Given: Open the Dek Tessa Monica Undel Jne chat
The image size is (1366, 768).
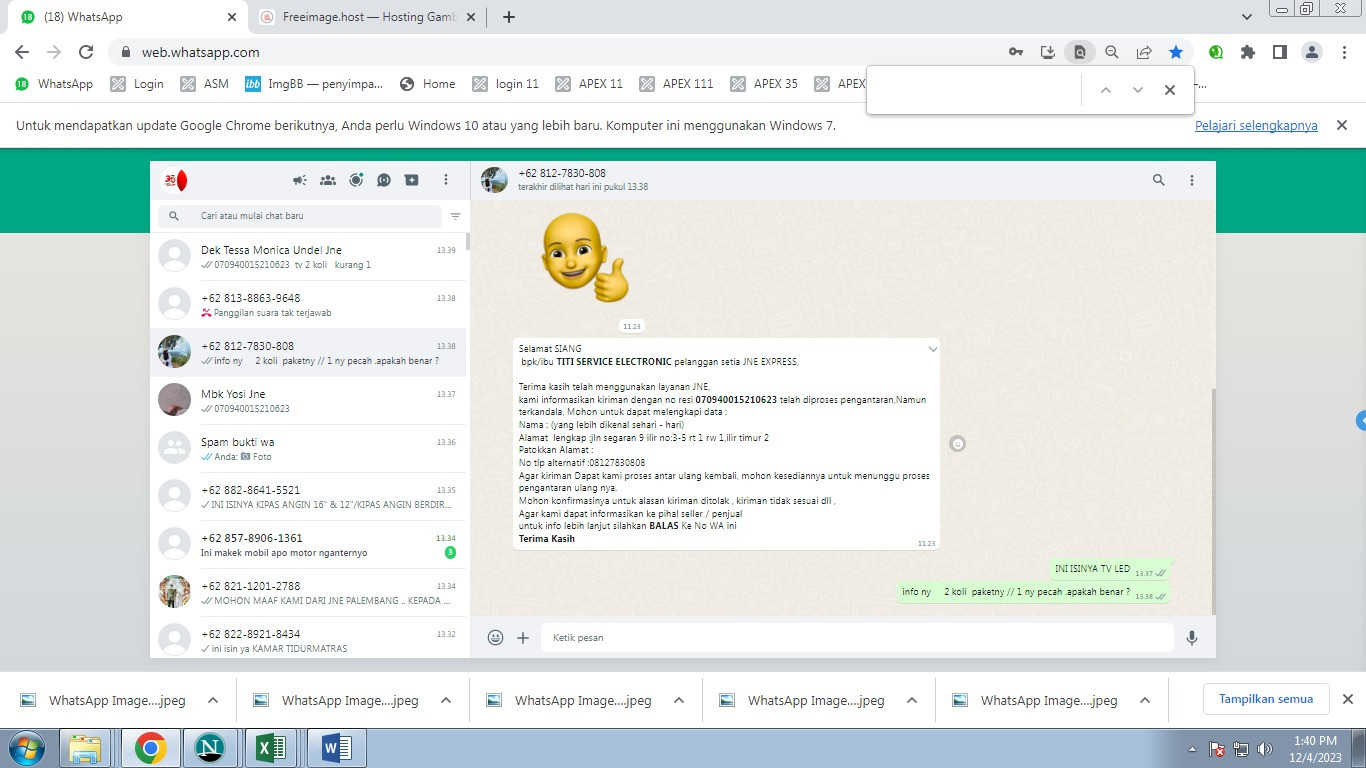Looking at the screenshot, I should click(x=309, y=257).
